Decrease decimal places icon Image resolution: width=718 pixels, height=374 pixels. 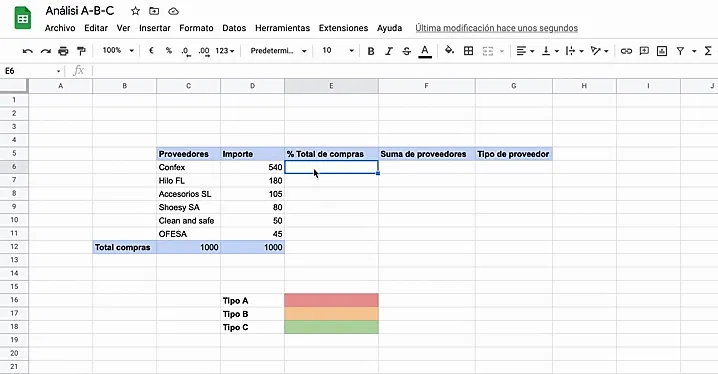tap(185, 51)
